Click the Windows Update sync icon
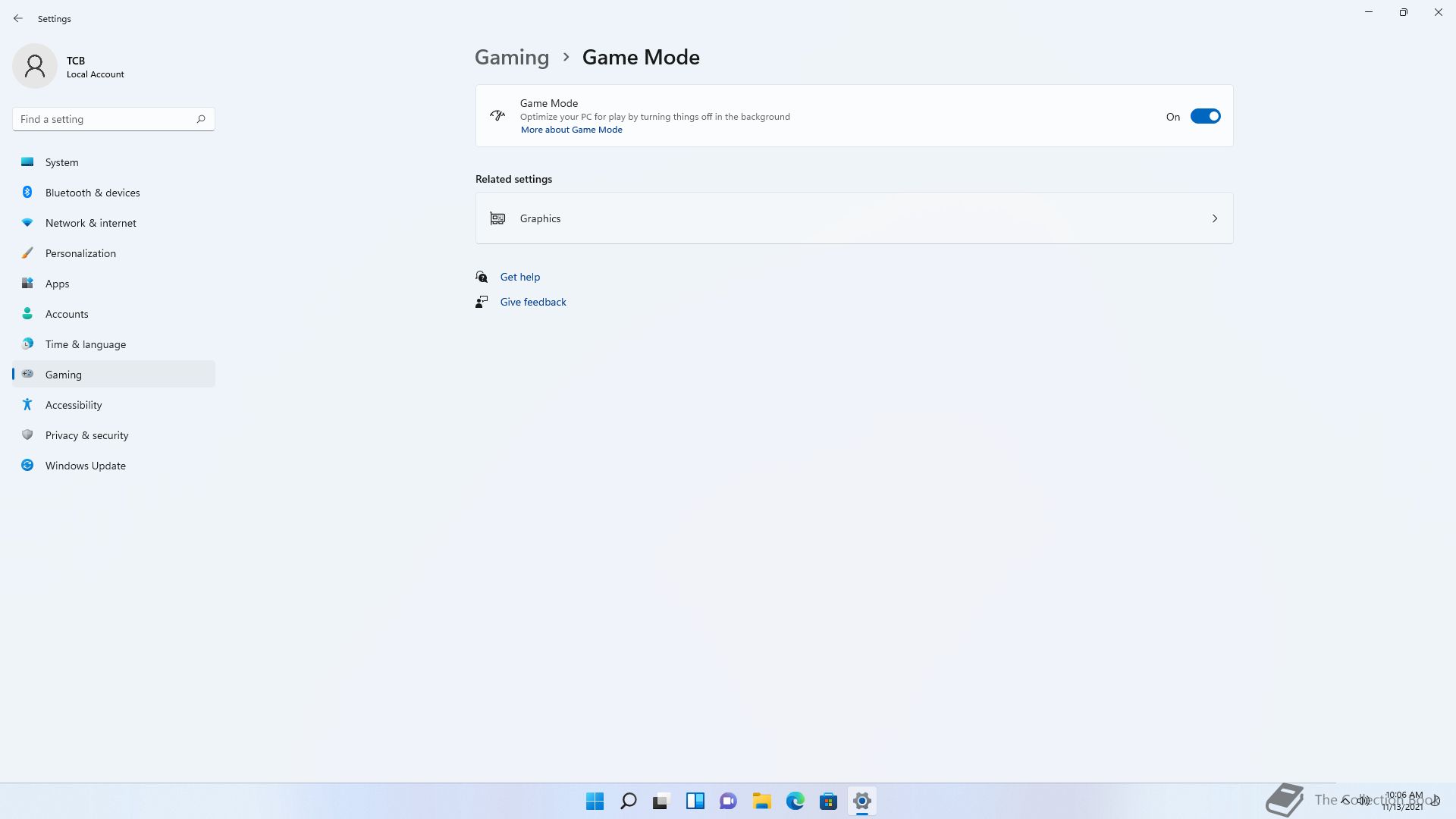 coord(27,465)
